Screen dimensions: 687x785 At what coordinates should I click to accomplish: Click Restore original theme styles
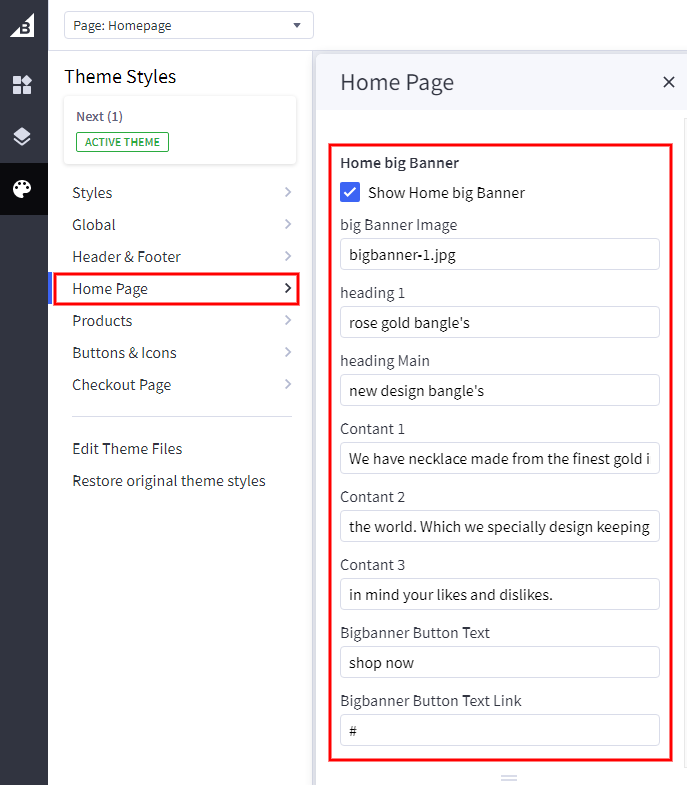point(169,481)
